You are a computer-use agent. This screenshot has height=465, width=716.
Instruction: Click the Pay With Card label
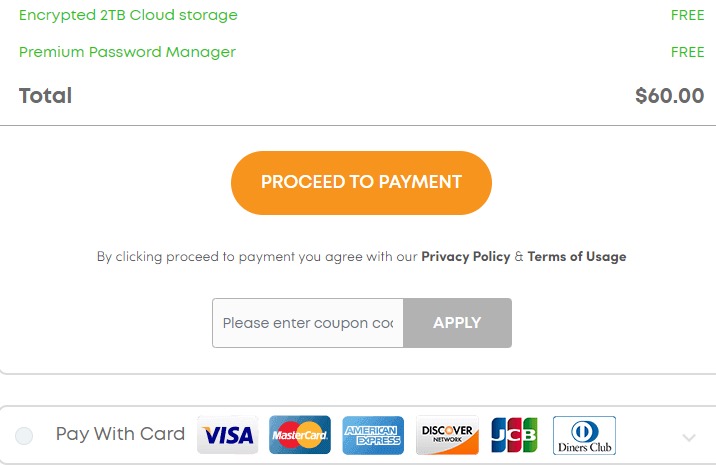point(120,434)
